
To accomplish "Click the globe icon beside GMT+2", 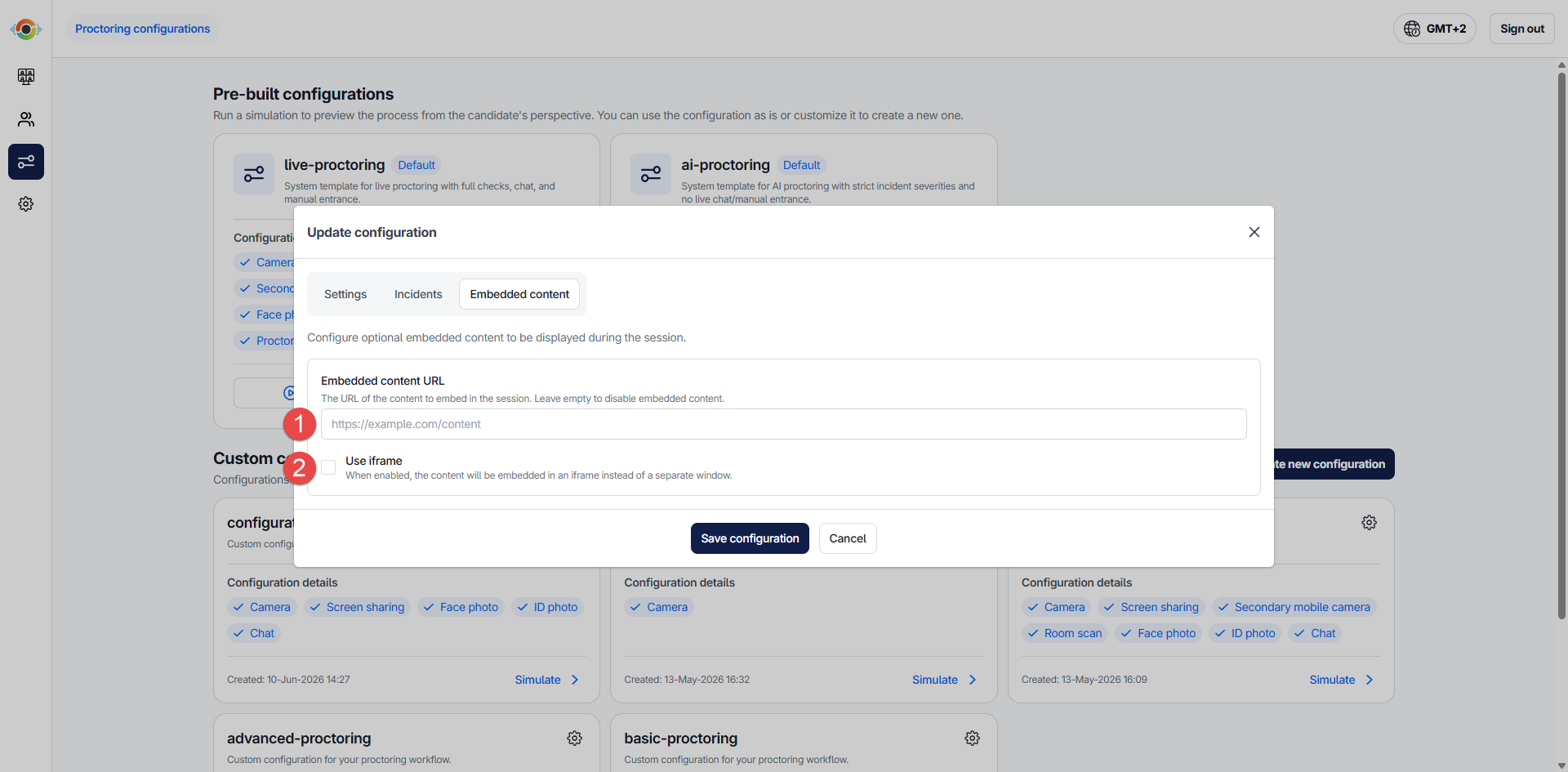I will tap(1412, 29).
